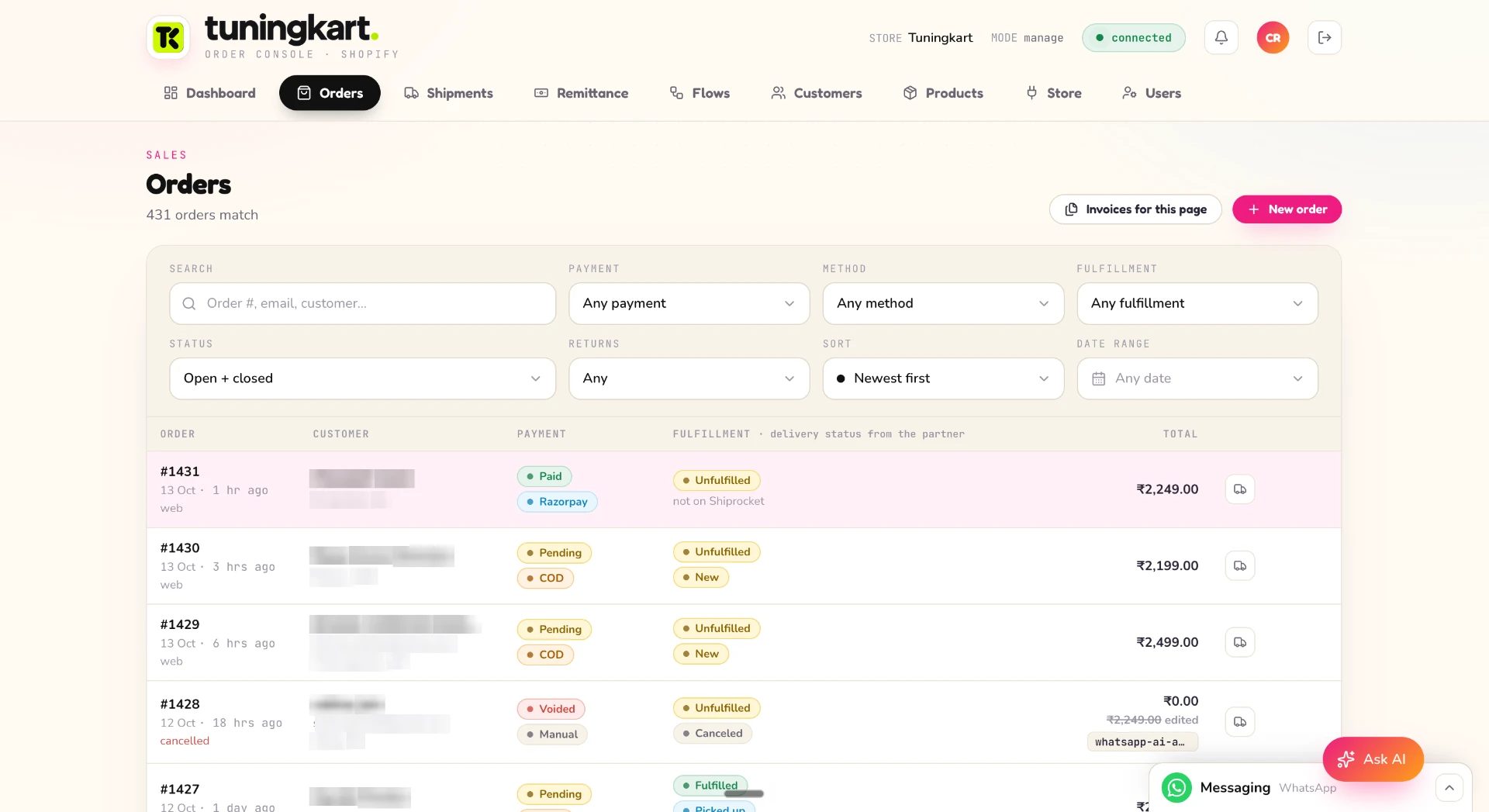1489x812 pixels.
Task: Click the whatsapp-ai-a… tag on order #1428
Action: [x=1142, y=742]
